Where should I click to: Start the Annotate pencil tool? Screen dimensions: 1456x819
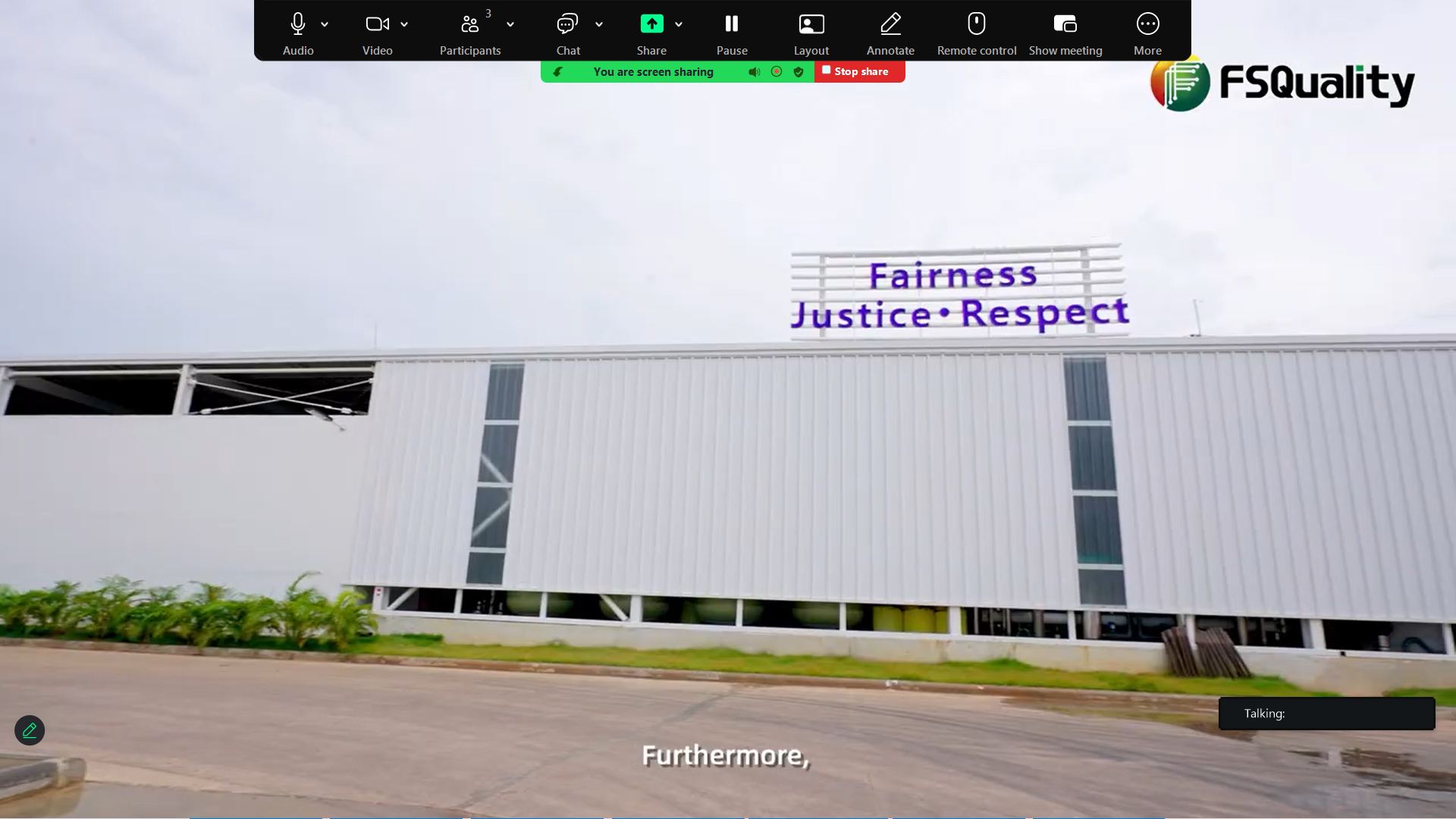click(x=890, y=24)
